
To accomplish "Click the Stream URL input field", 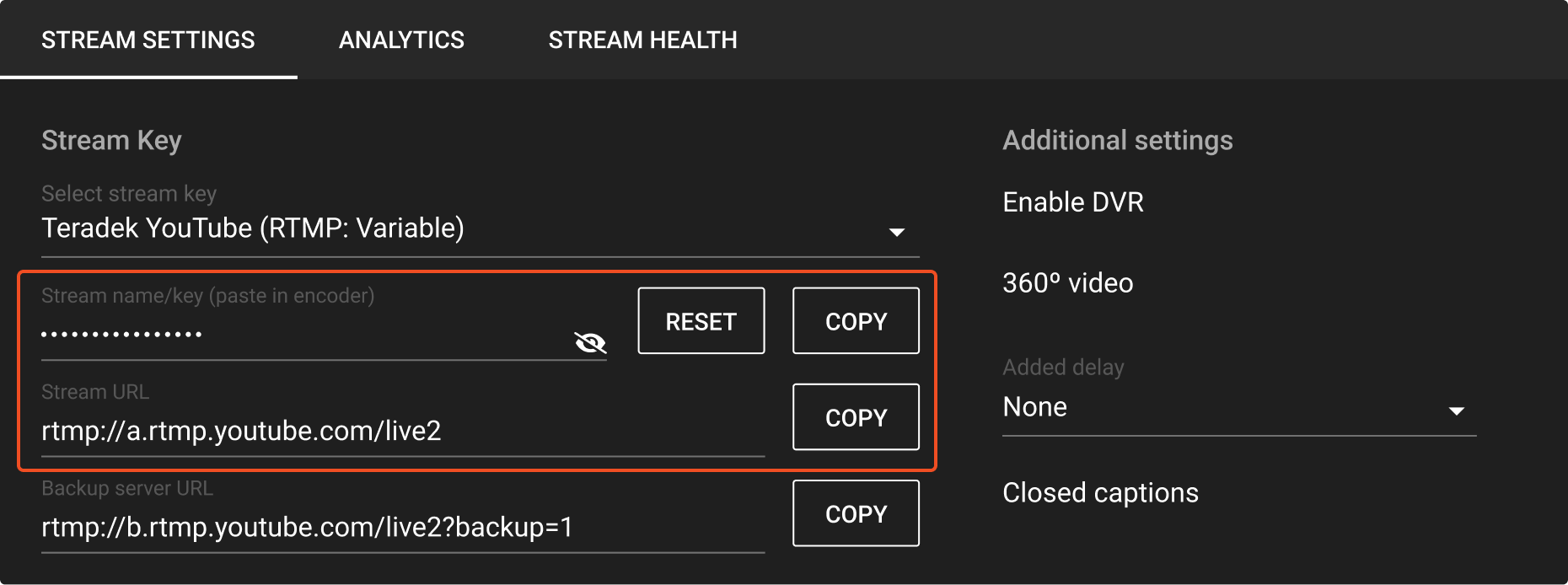I will click(337, 430).
